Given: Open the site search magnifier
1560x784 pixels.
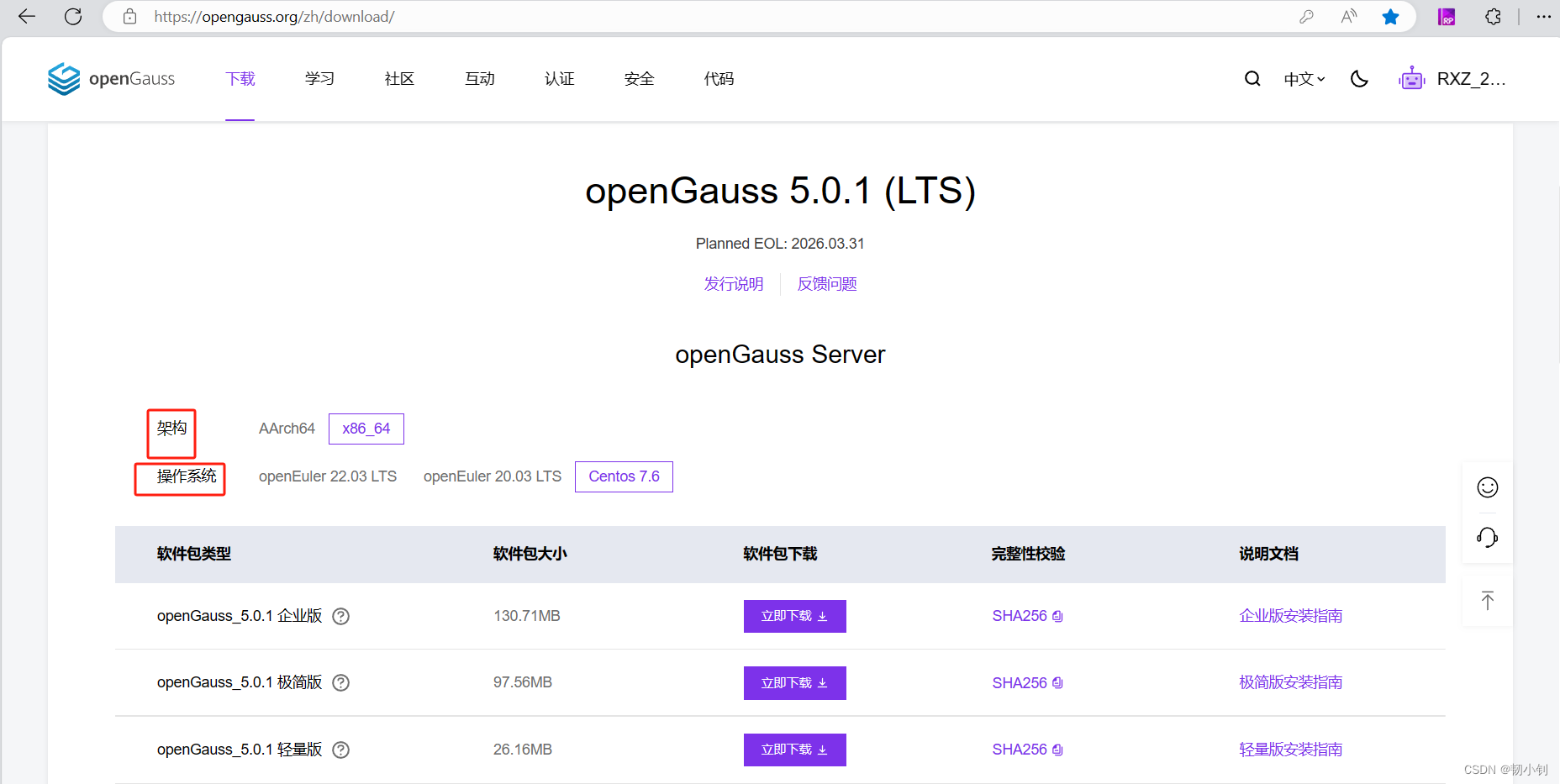Looking at the screenshot, I should [x=1252, y=78].
